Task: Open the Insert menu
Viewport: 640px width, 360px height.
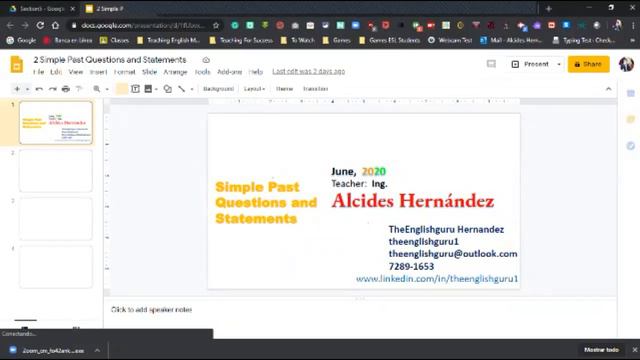Action: click(98, 72)
